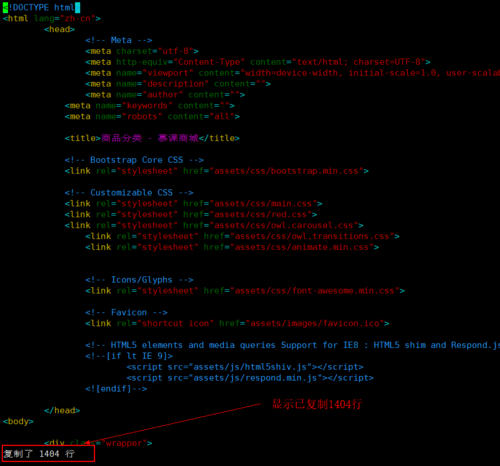Click the status message showing 1404 lines copied

tap(39, 454)
